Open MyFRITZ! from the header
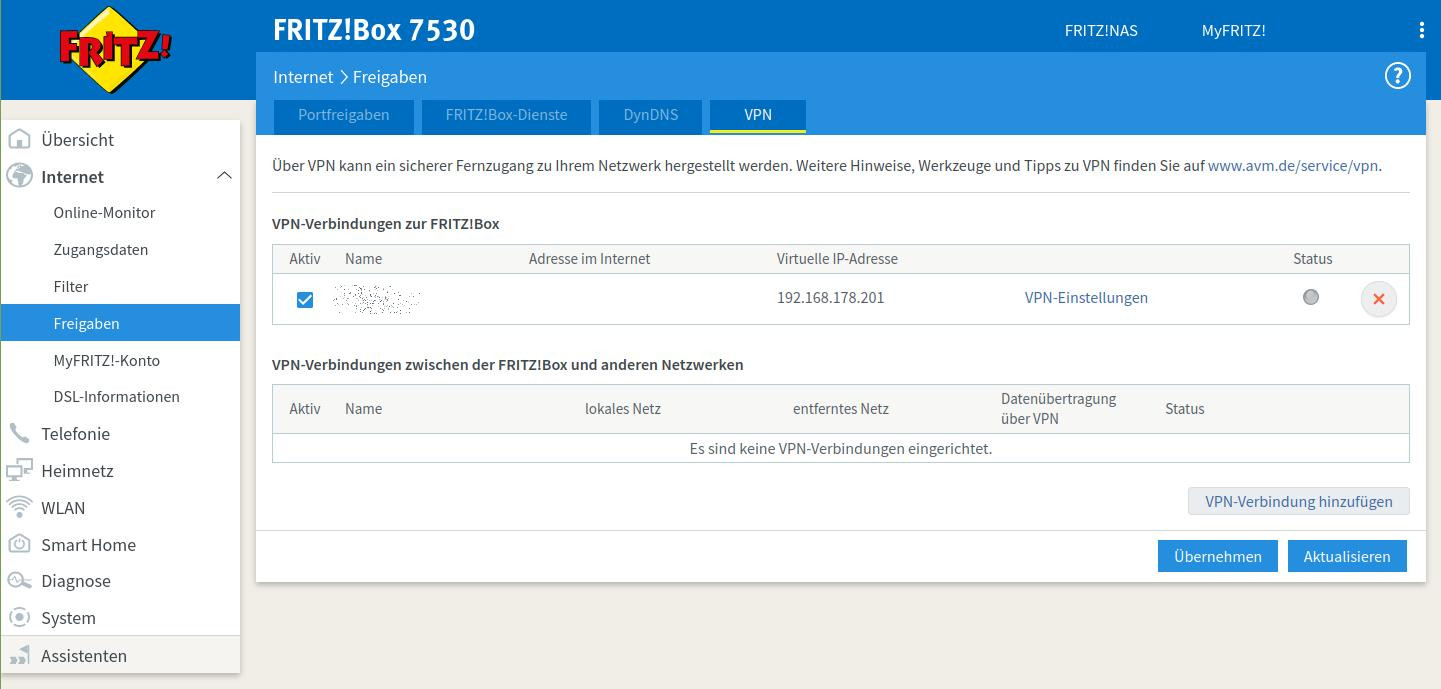The width and height of the screenshot is (1441, 689). point(1233,30)
